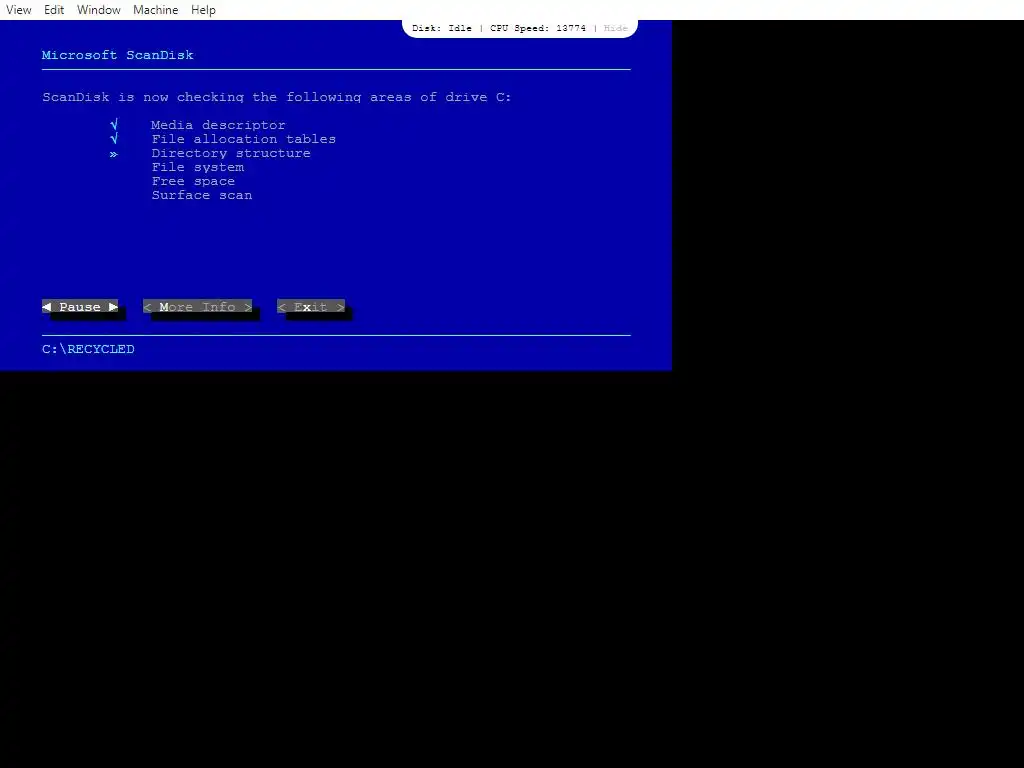Image resolution: width=1024 pixels, height=768 pixels.
Task: Select the File system line
Action: (198, 167)
